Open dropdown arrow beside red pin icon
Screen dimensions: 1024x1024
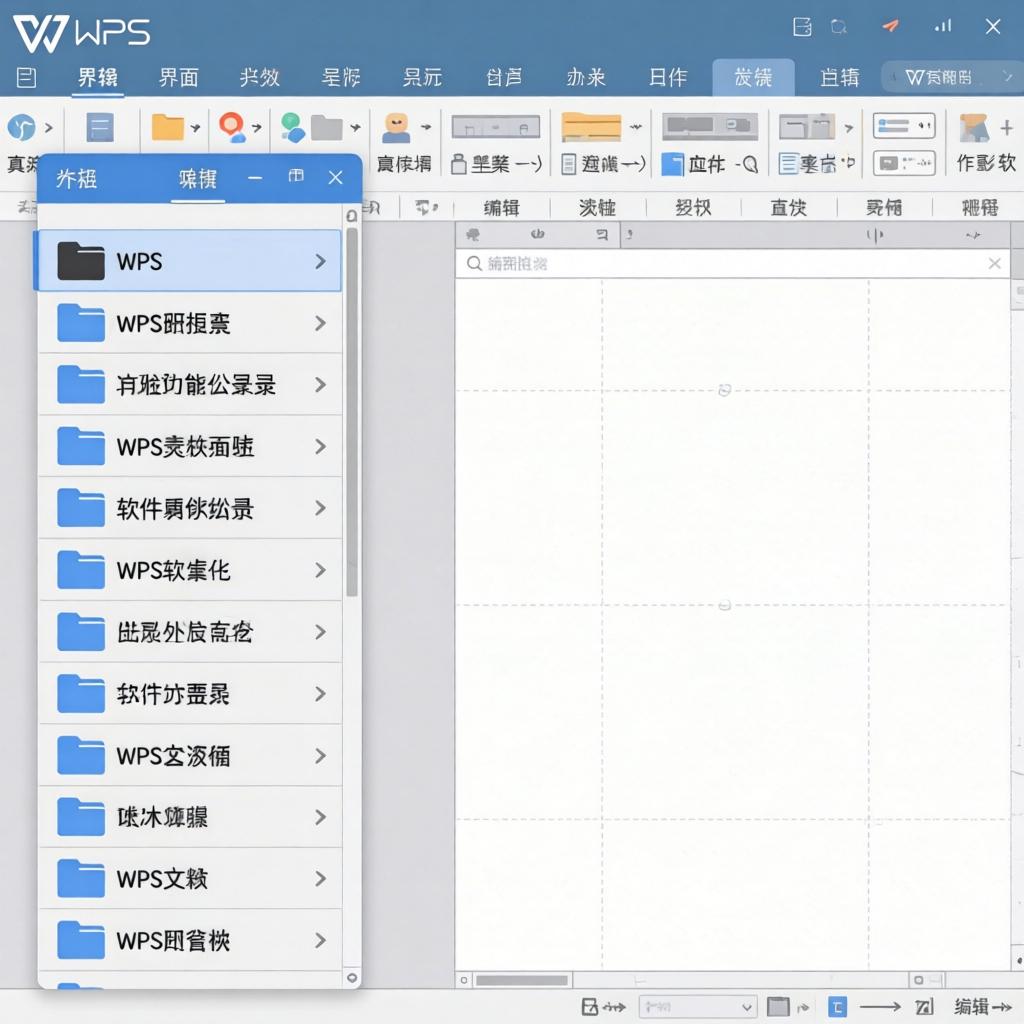click(x=257, y=127)
